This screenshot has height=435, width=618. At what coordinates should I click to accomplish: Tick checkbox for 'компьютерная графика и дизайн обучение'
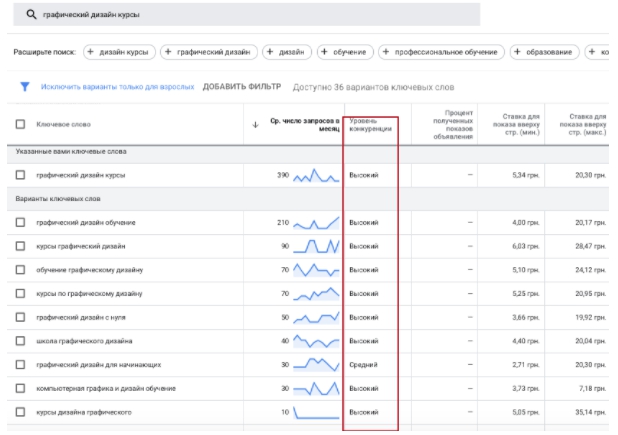pyautogui.click(x=20, y=389)
